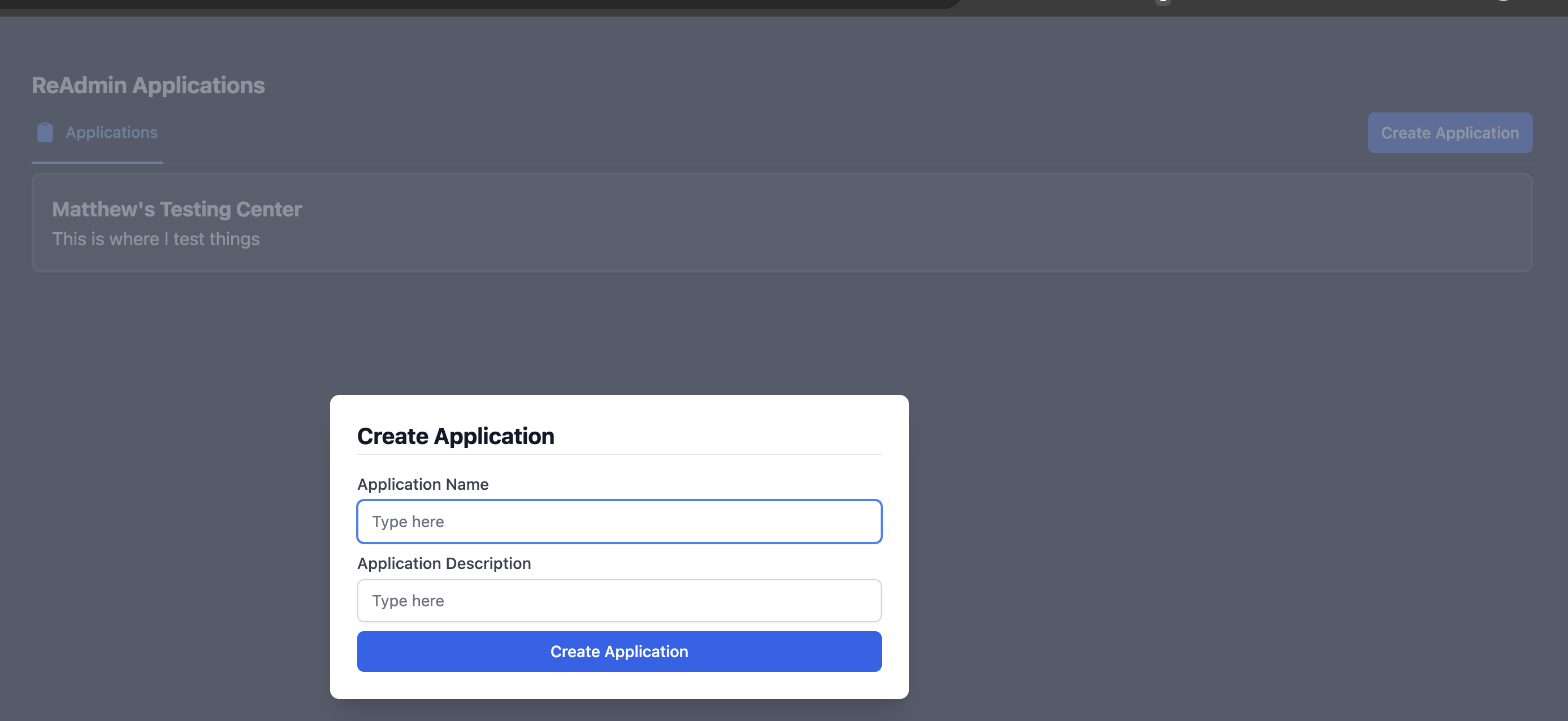Click the left edge of the blue submit button
The width and height of the screenshot is (1568, 721).
click(x=369, y=651)
